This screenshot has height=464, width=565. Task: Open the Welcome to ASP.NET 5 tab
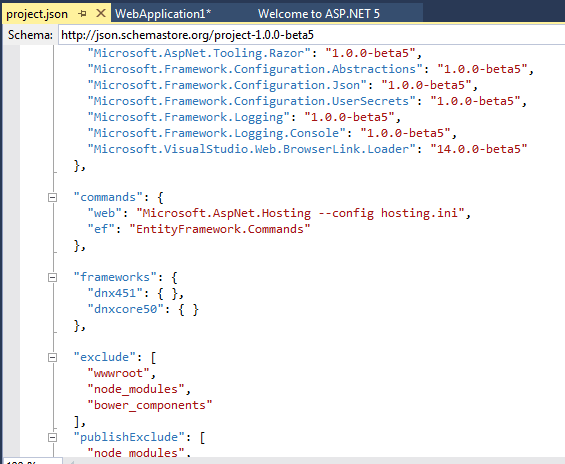[319, 14]
